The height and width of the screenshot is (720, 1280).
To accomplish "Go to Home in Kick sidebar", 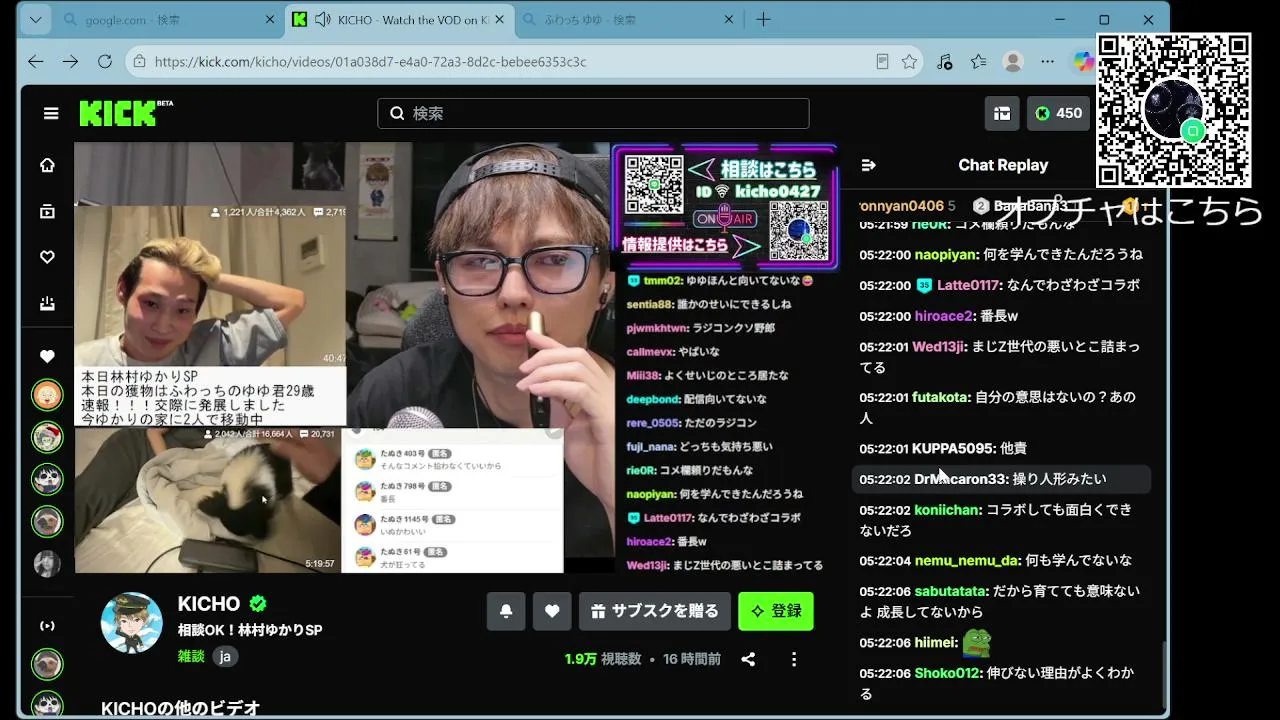I will click(47, 165).
